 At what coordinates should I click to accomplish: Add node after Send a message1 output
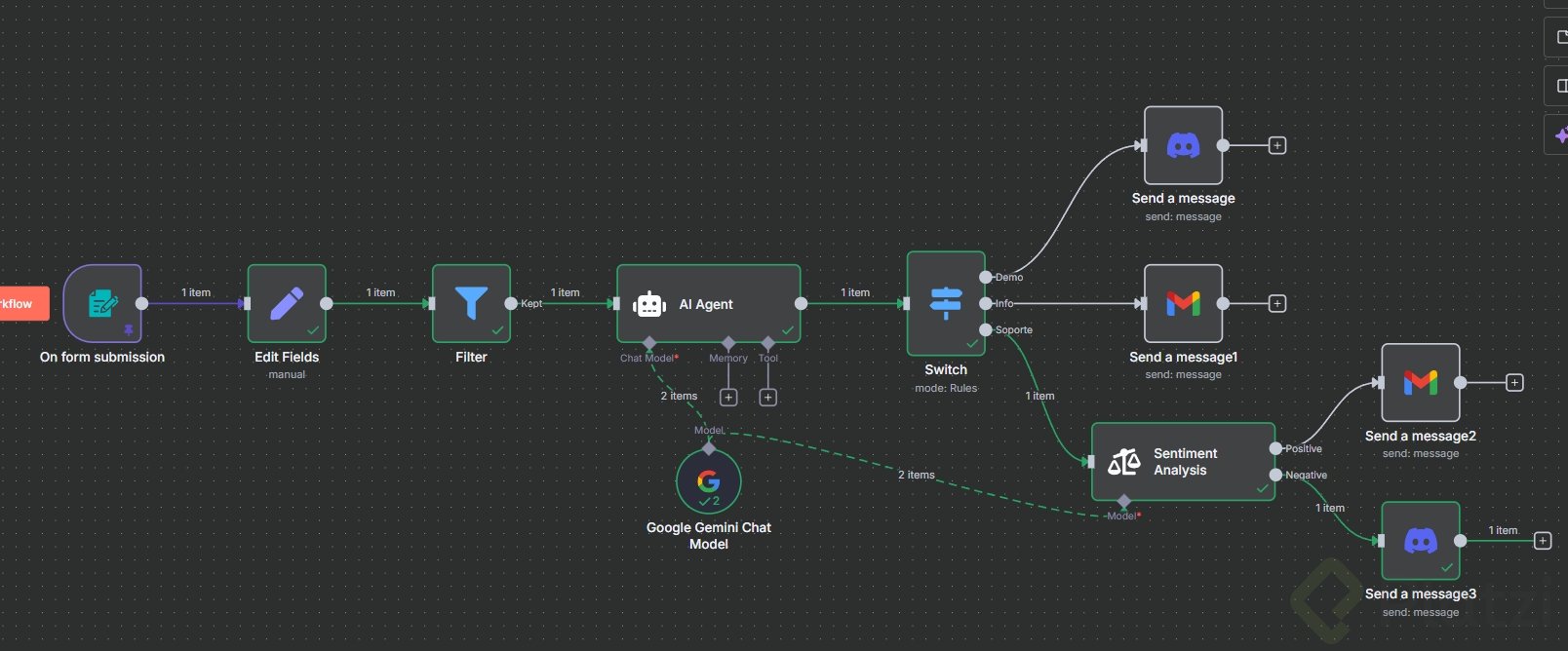pyautogui.click(x=1277, y=303)
